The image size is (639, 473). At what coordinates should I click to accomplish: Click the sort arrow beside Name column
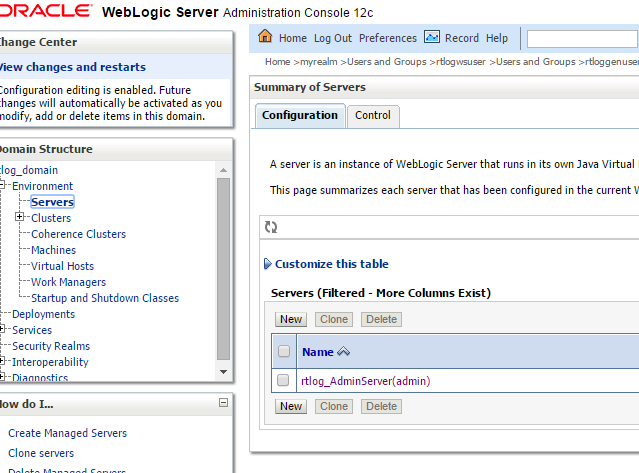(x=344, y=351)
